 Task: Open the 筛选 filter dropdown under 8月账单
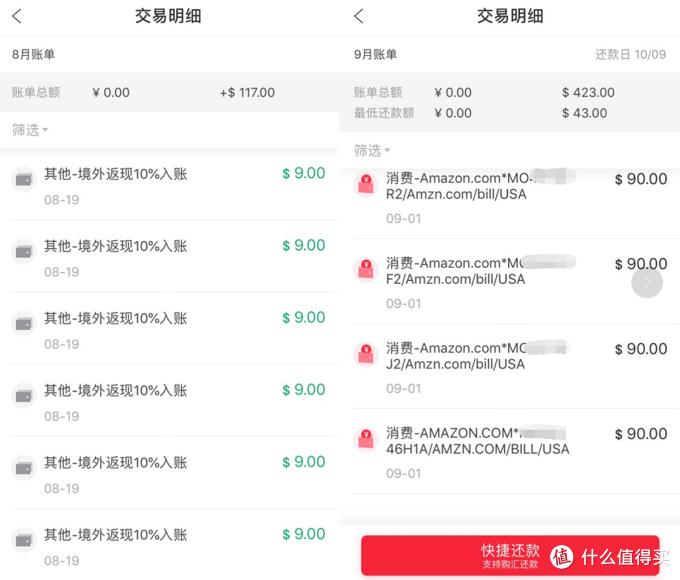[29, 130]
